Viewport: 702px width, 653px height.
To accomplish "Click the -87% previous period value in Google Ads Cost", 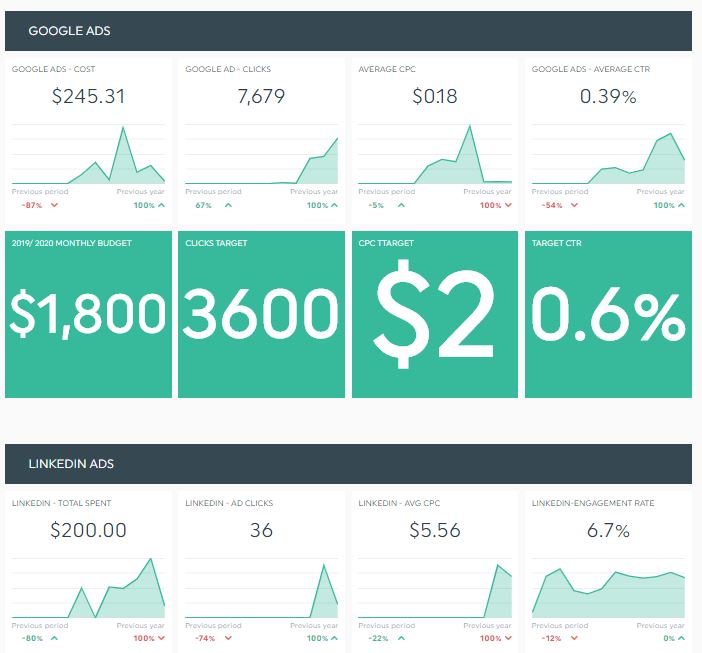I will 32,205.
